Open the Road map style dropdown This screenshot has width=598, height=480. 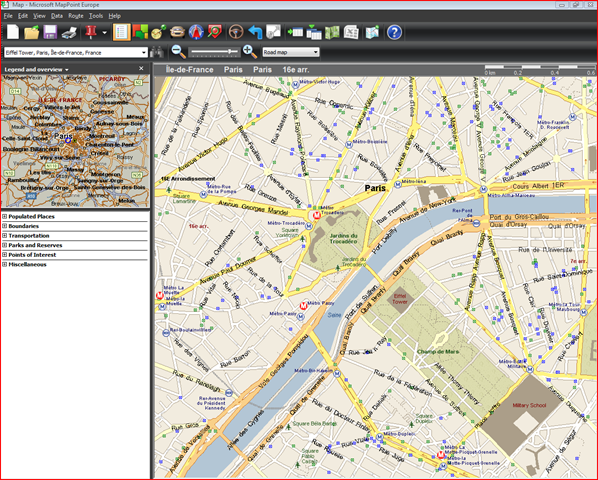316,52
